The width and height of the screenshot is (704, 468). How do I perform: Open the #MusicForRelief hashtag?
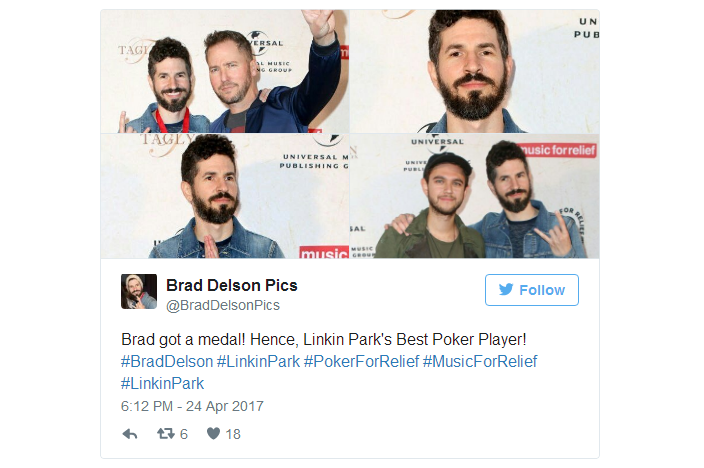click(x=480, y=362)
